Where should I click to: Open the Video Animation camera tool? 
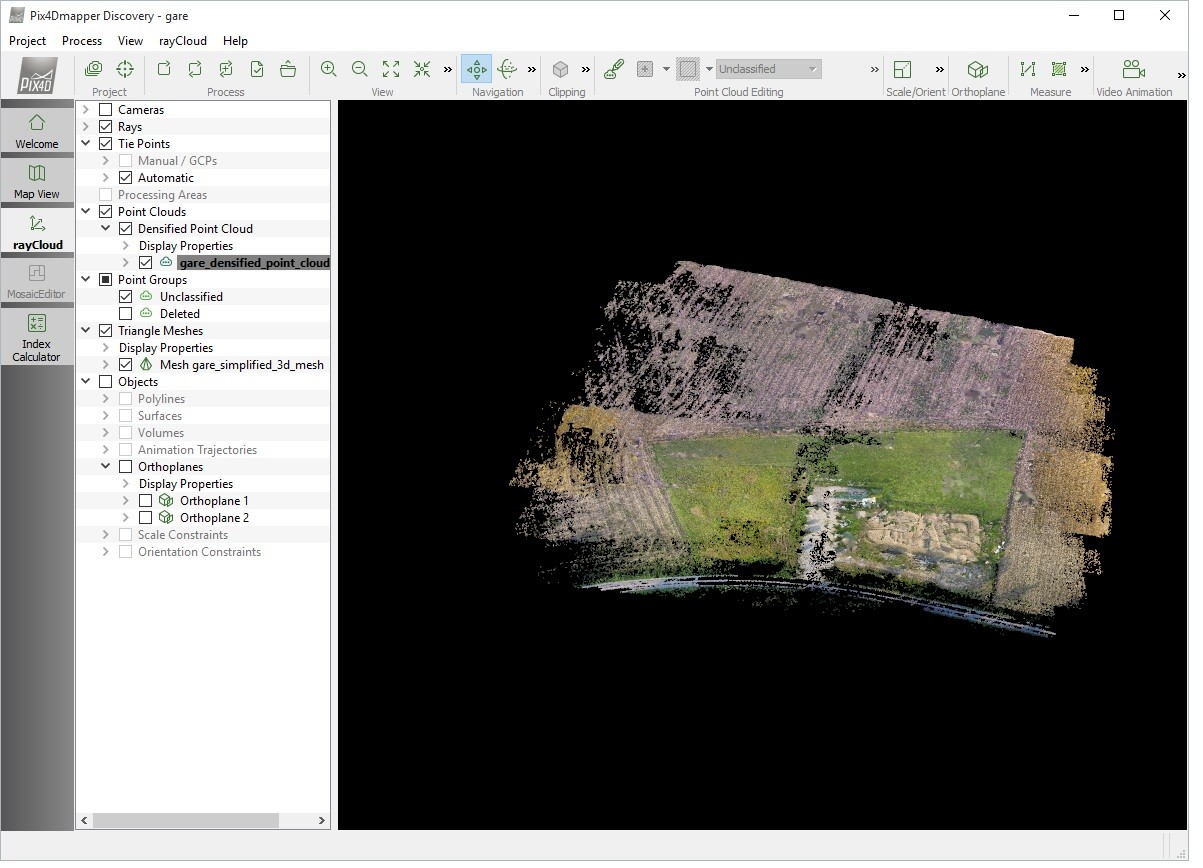click(1133, 69)
